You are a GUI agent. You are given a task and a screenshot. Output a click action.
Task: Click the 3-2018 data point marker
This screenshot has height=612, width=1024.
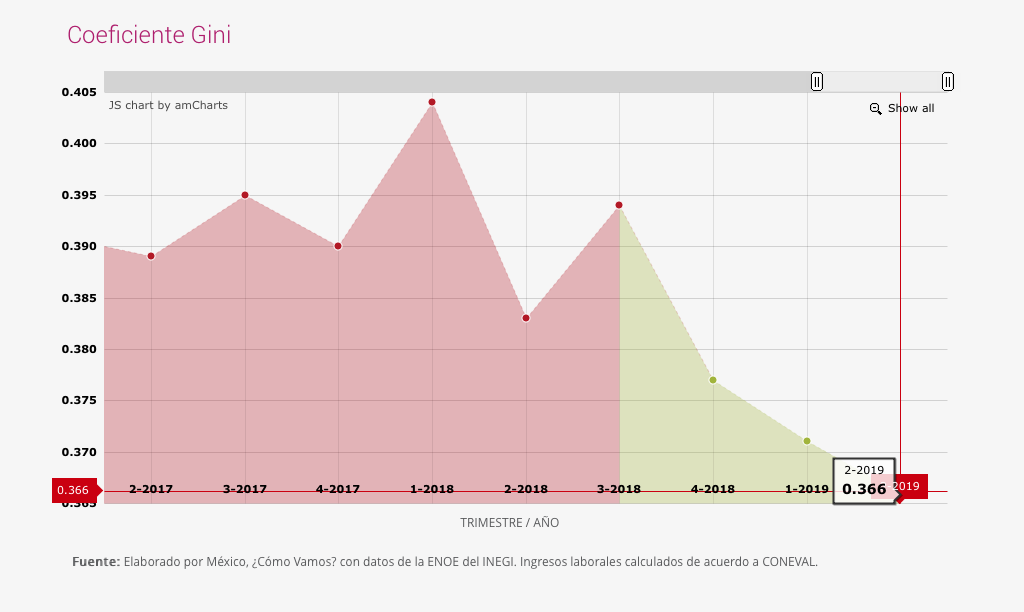click(619, 205)
